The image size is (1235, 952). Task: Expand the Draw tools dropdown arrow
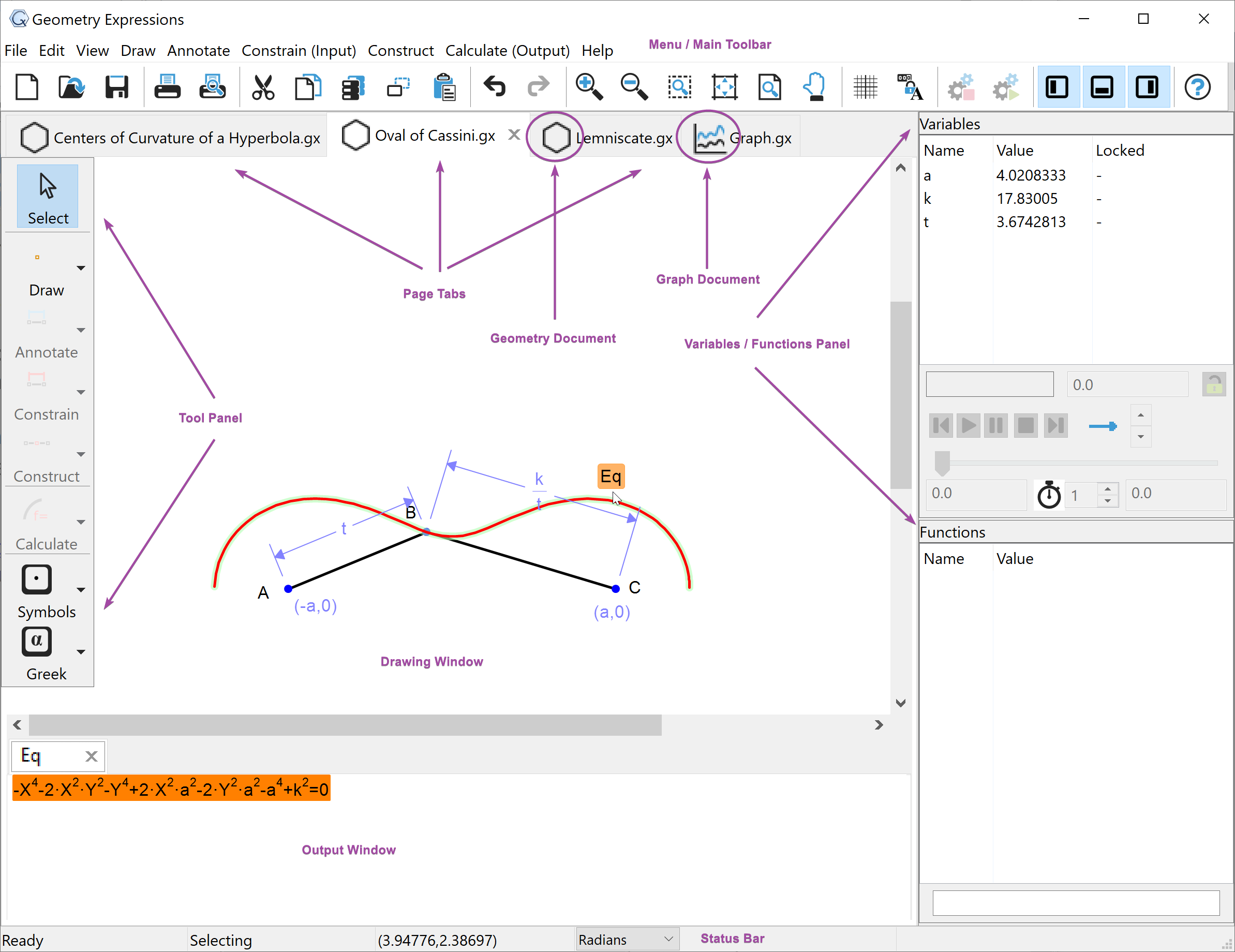(x=81, y=268)
